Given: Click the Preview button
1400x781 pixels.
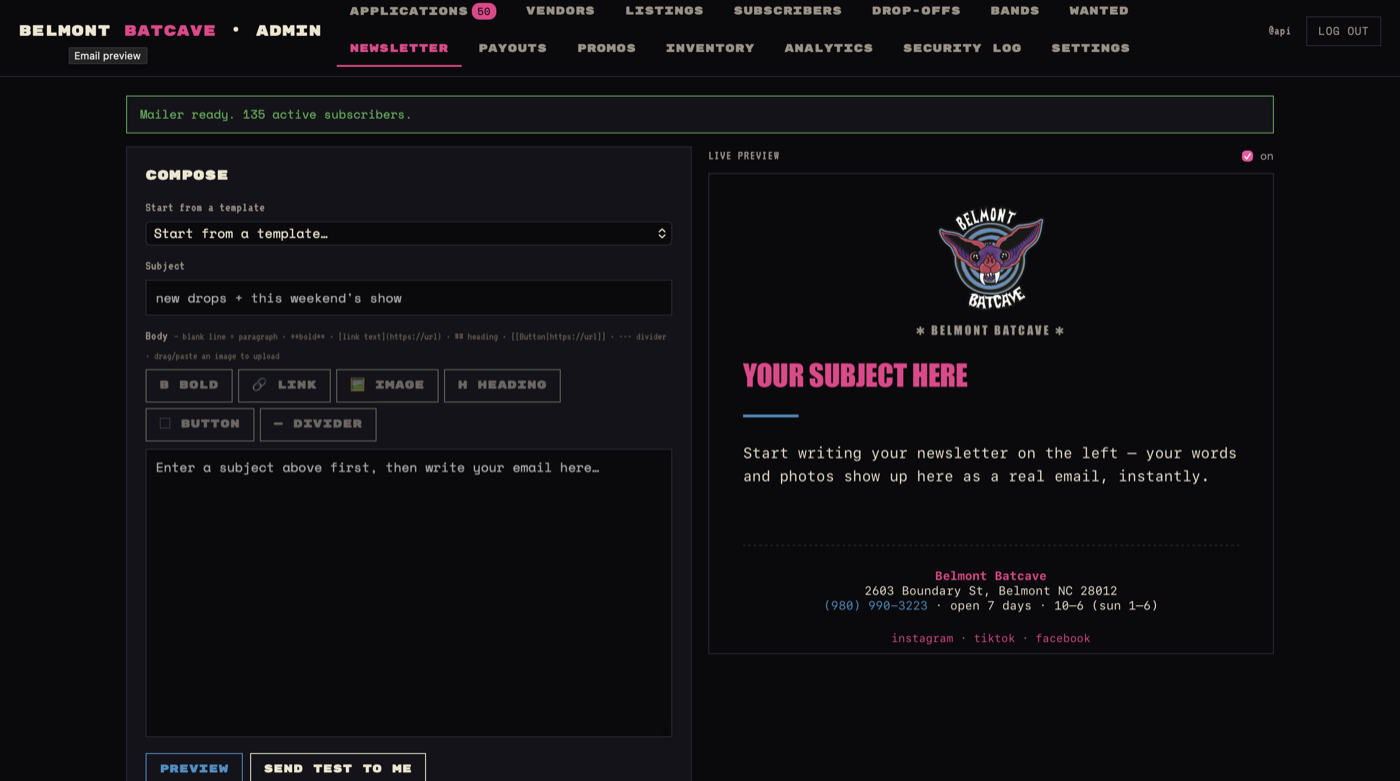Looking at the screenshot, I should click(194, 768).
